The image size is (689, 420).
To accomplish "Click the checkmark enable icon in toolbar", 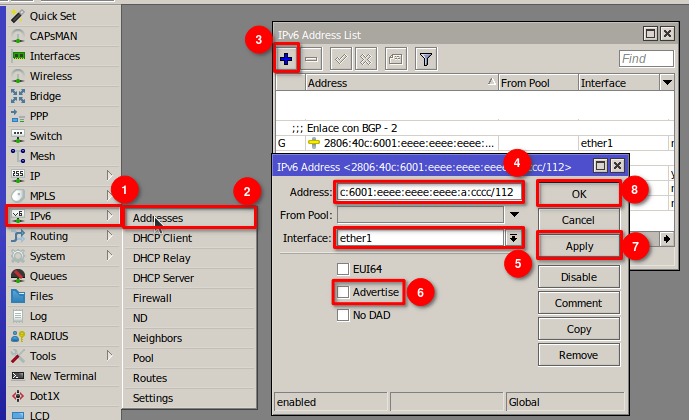I will (x=340, y=60).
